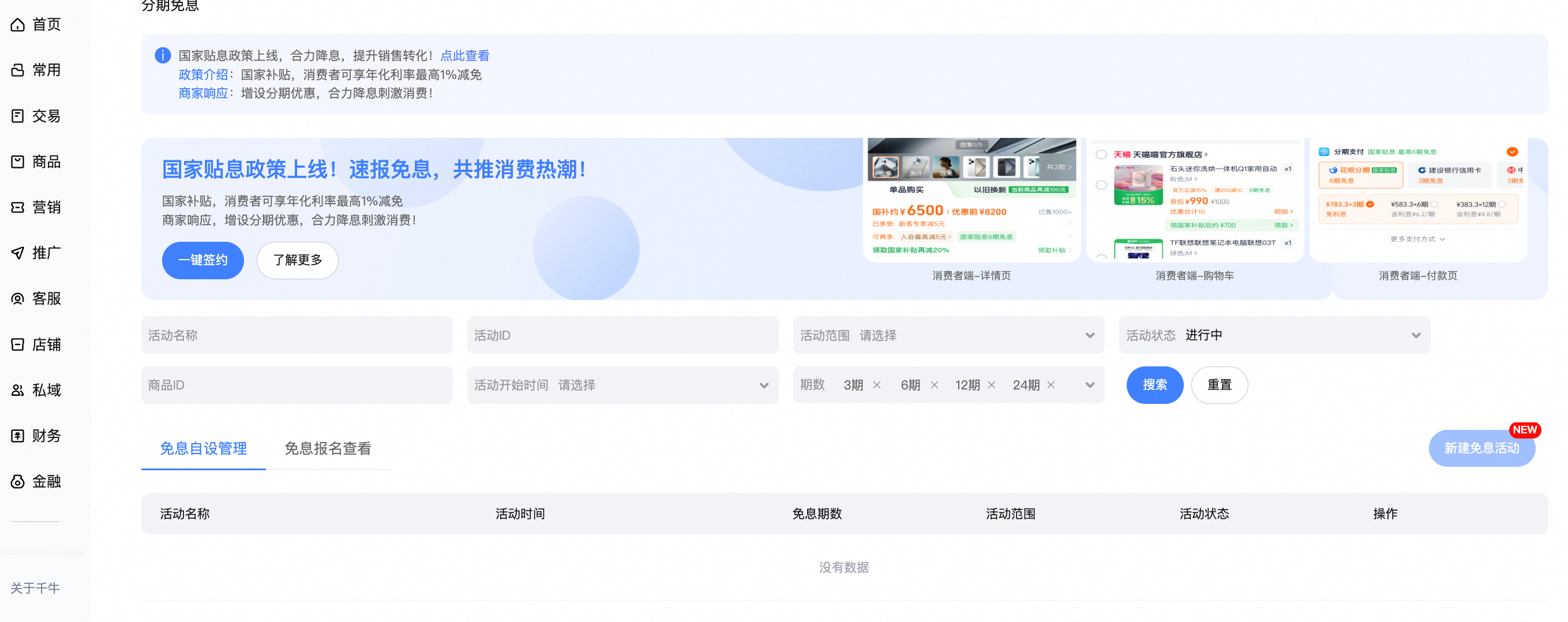Click the 一键签约 button
This screenshot has width=1568, height=622.
tap(202, 260)
